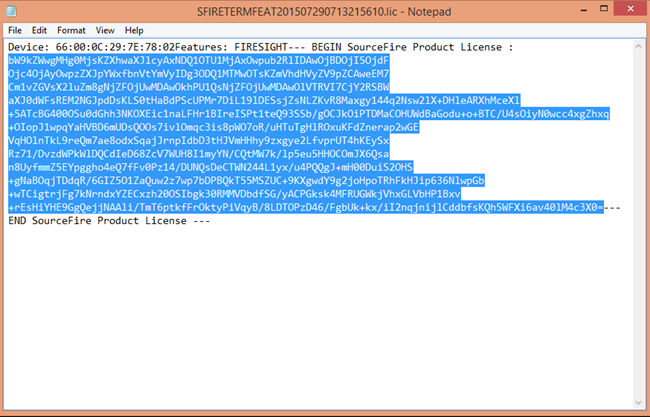
Task: Click the line starting with +wTCigtrjFg
Action: click(x=234, y=194)
